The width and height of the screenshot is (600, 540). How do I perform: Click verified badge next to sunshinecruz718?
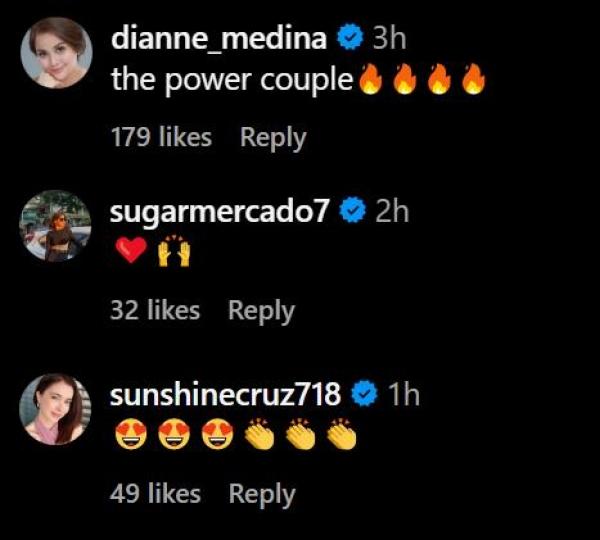(x=365, y=393)
